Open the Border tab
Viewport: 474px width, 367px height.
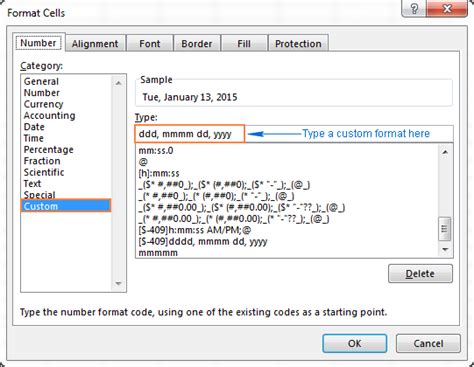point(197,44)
